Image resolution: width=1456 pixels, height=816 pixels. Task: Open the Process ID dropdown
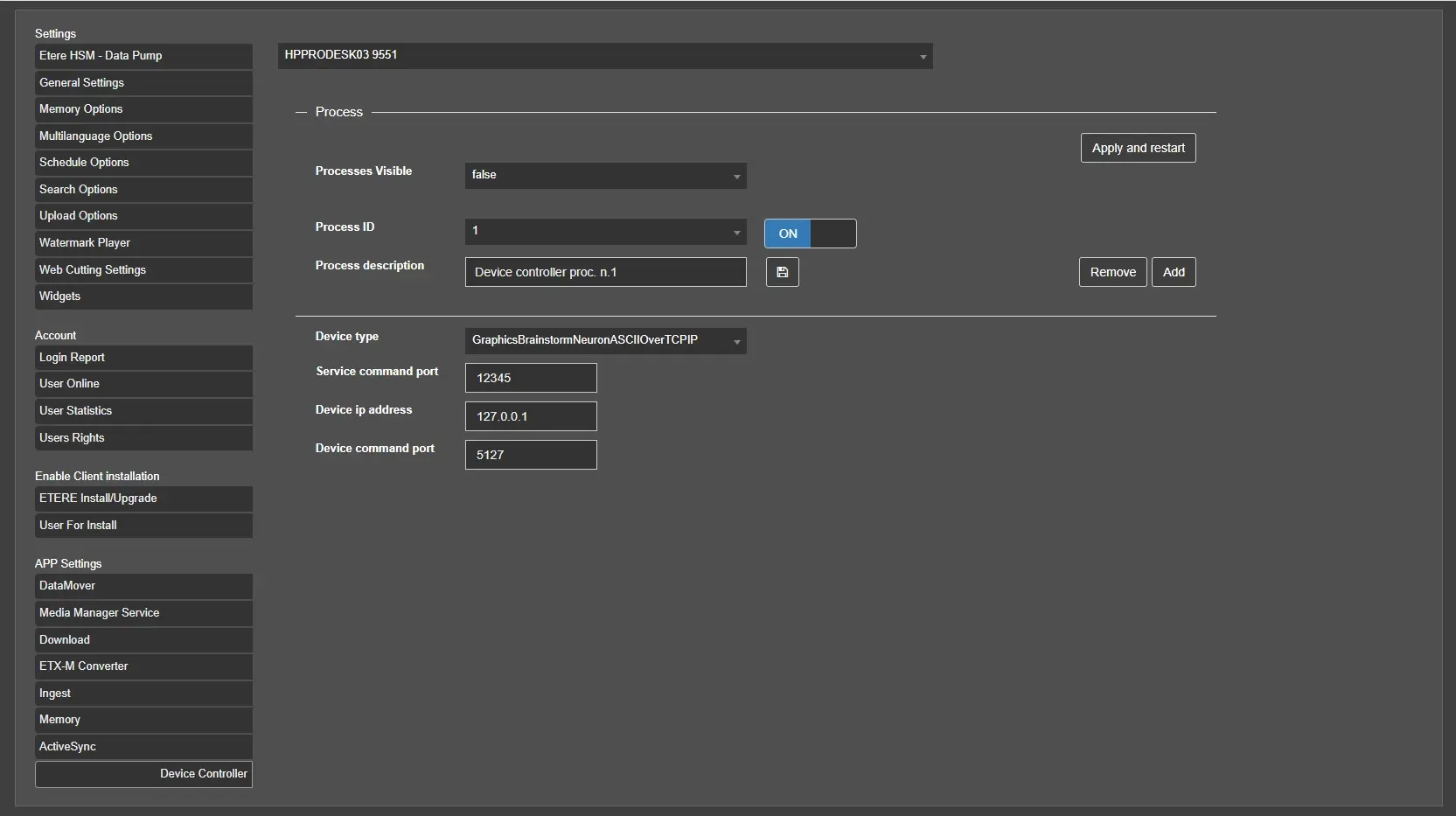pyautogui.click(x=605, y=232)
